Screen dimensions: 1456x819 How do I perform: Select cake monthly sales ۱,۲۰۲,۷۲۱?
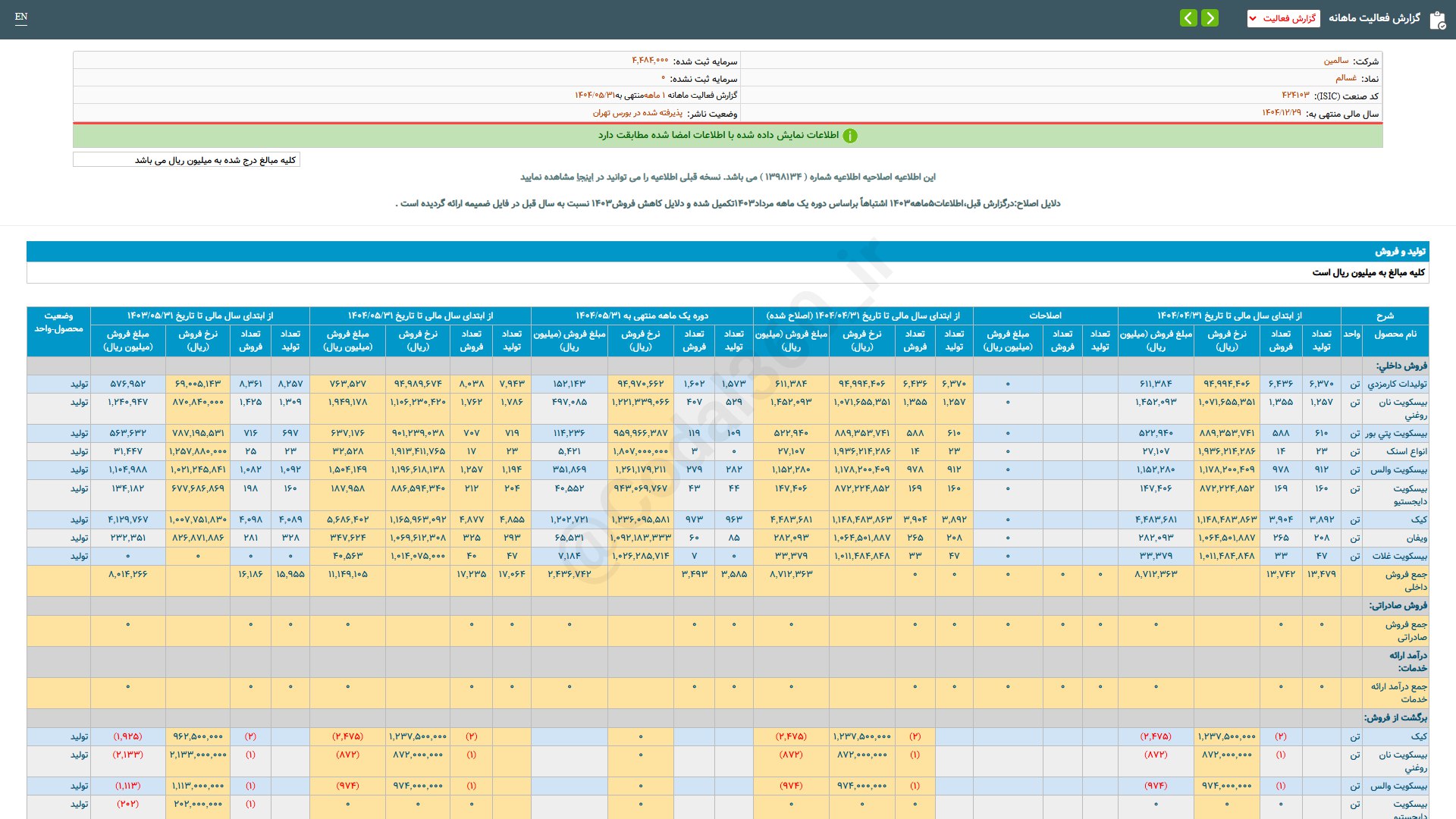(x=570, y=520)
